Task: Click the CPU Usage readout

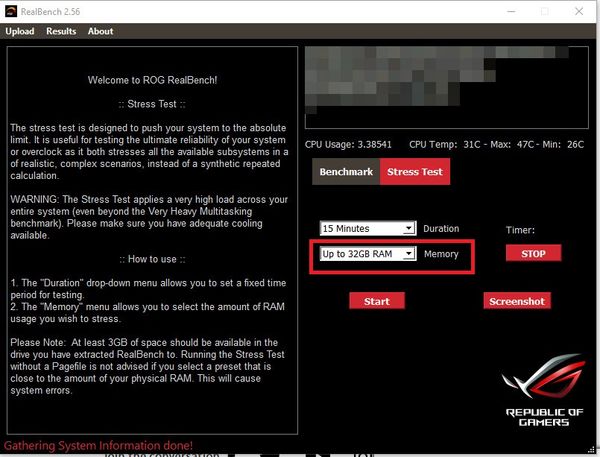Action: tap(349, 145)
